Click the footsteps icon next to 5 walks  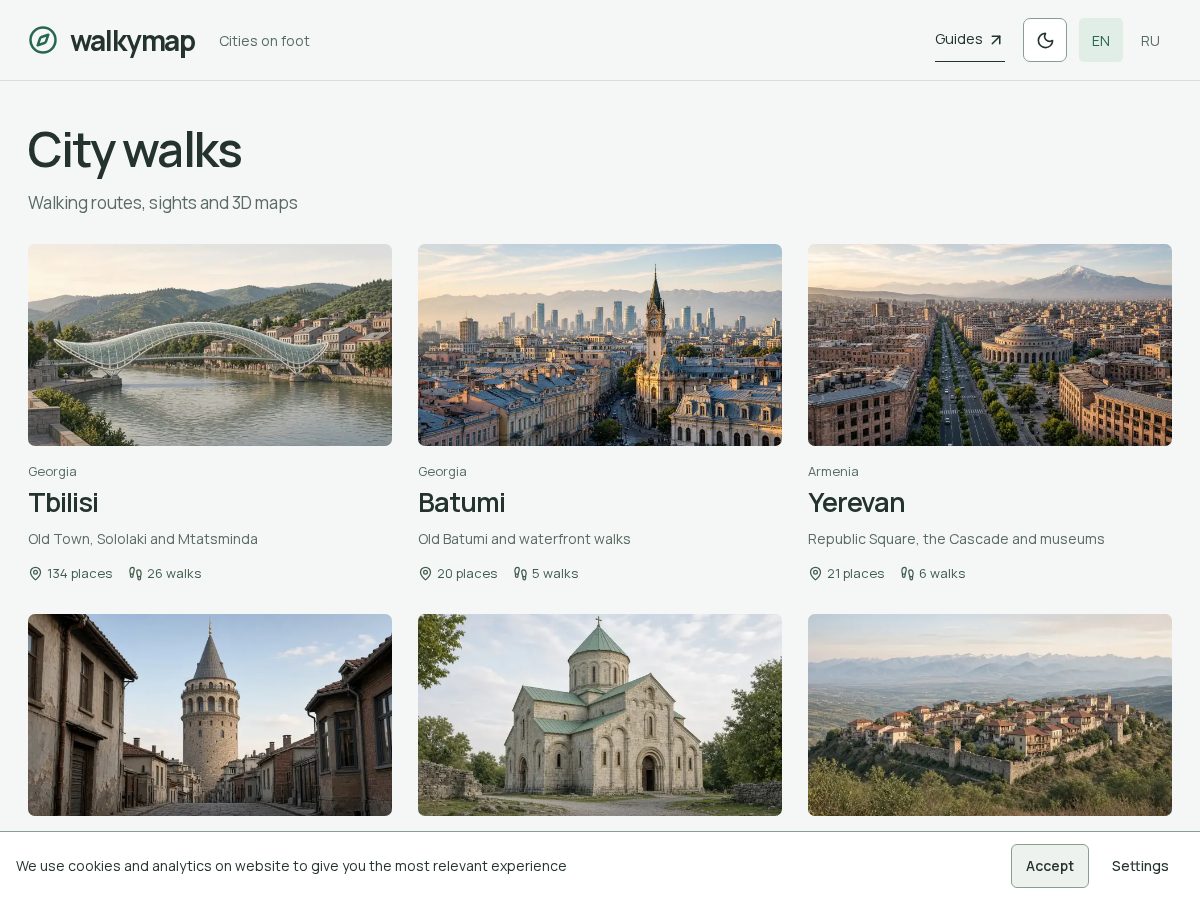(520, 573)
